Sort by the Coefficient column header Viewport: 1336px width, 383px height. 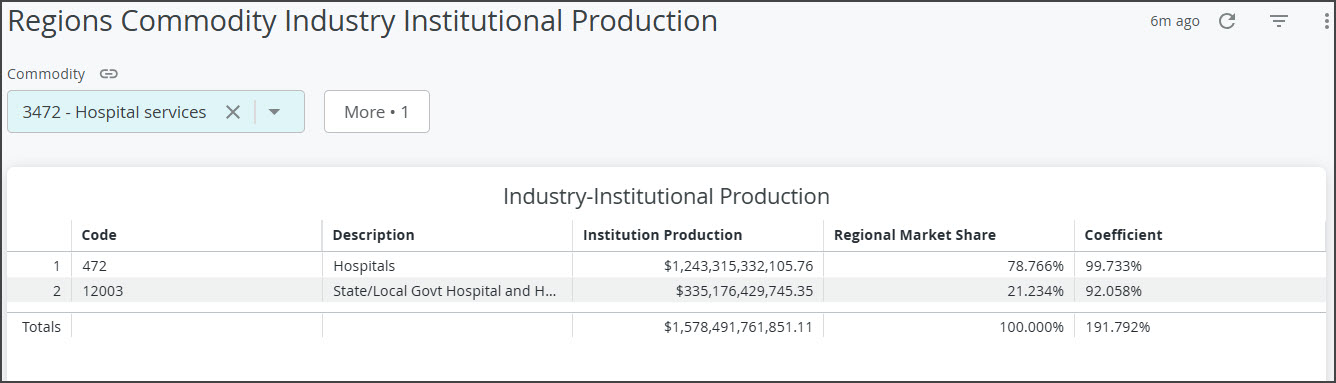click(x=1123, y=235)
